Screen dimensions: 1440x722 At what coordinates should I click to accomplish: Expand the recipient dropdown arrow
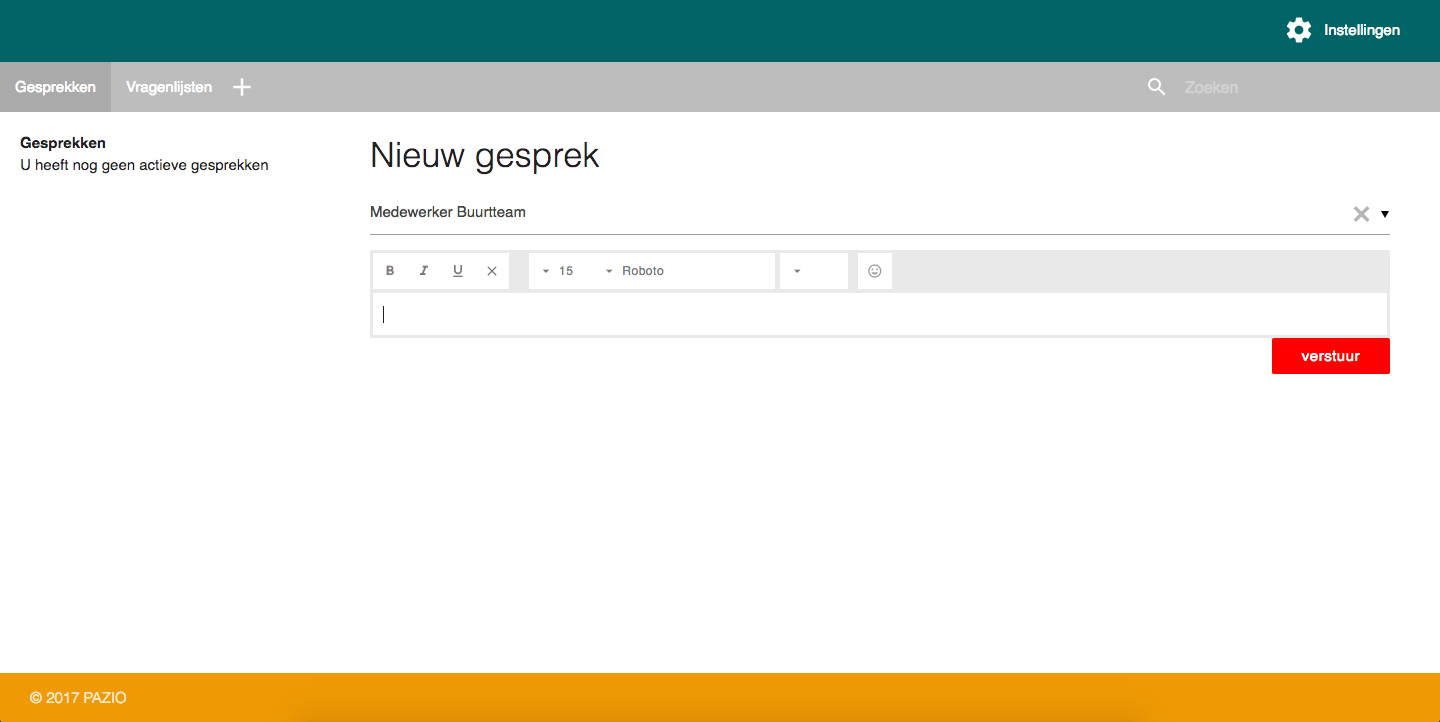[x=1385, y=214]
